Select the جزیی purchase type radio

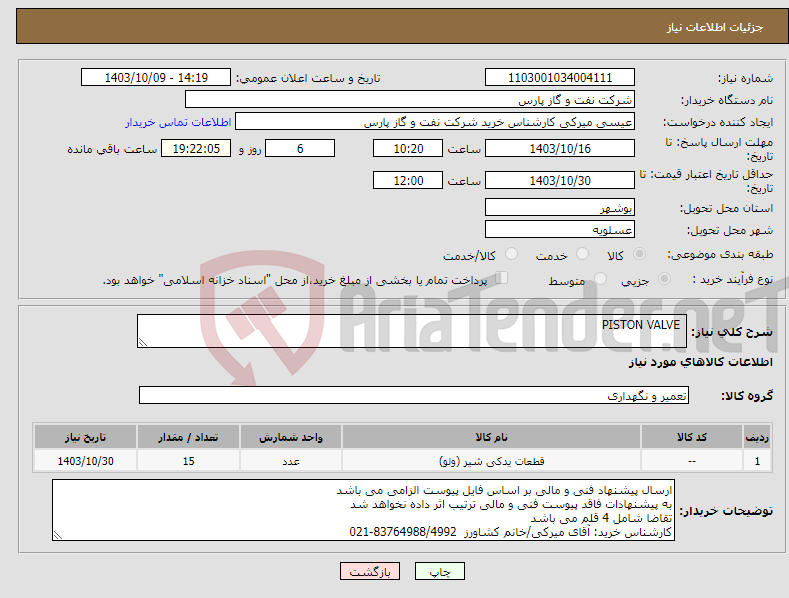click(664, 278)
